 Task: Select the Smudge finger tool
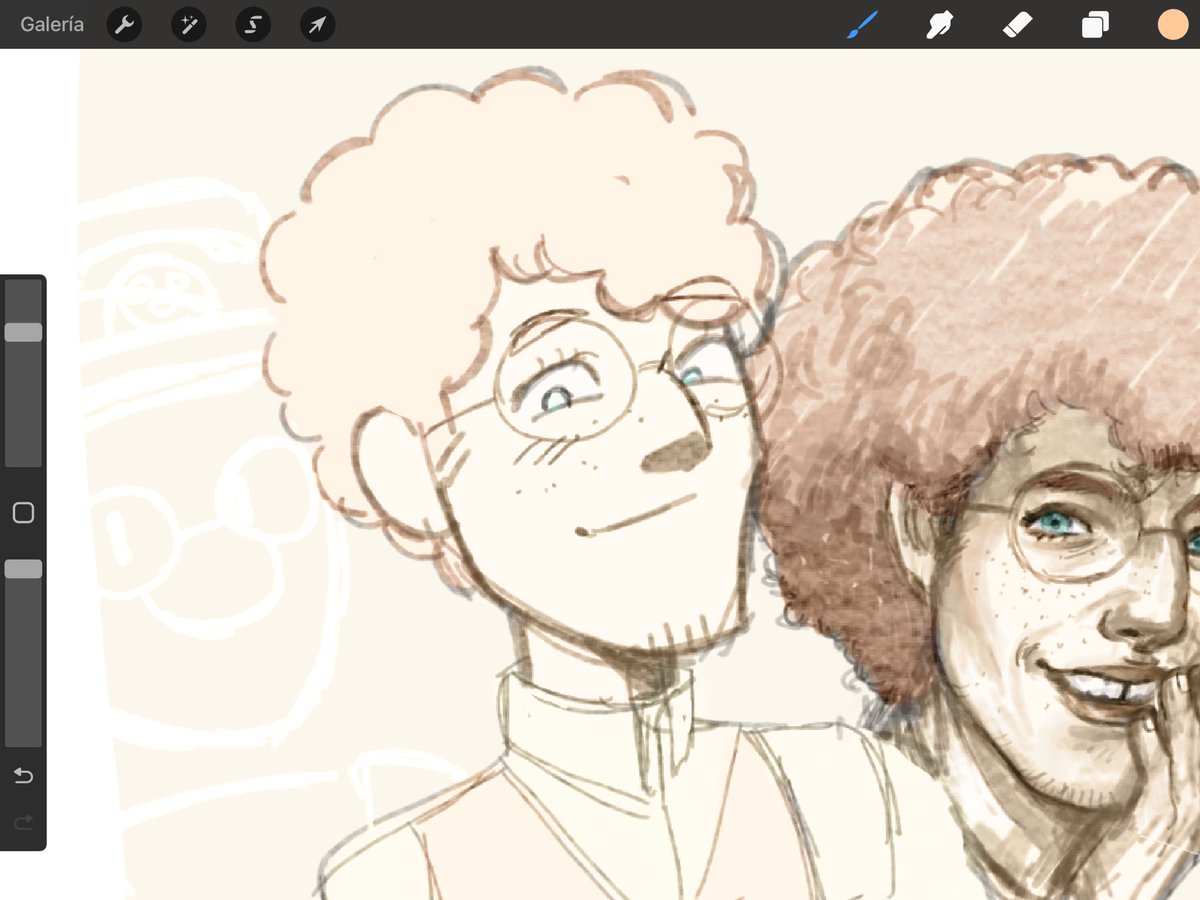click(939, 25)
